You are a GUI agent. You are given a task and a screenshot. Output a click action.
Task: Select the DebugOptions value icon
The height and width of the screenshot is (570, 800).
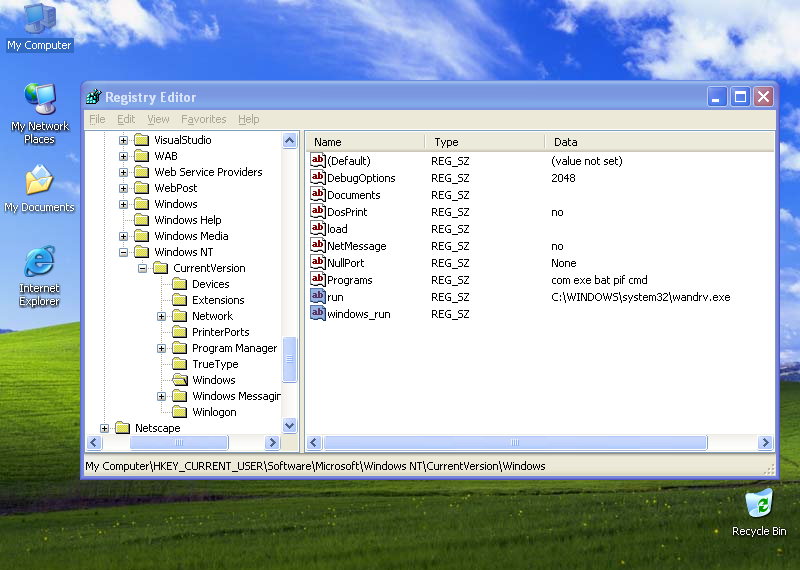point(318,178)
